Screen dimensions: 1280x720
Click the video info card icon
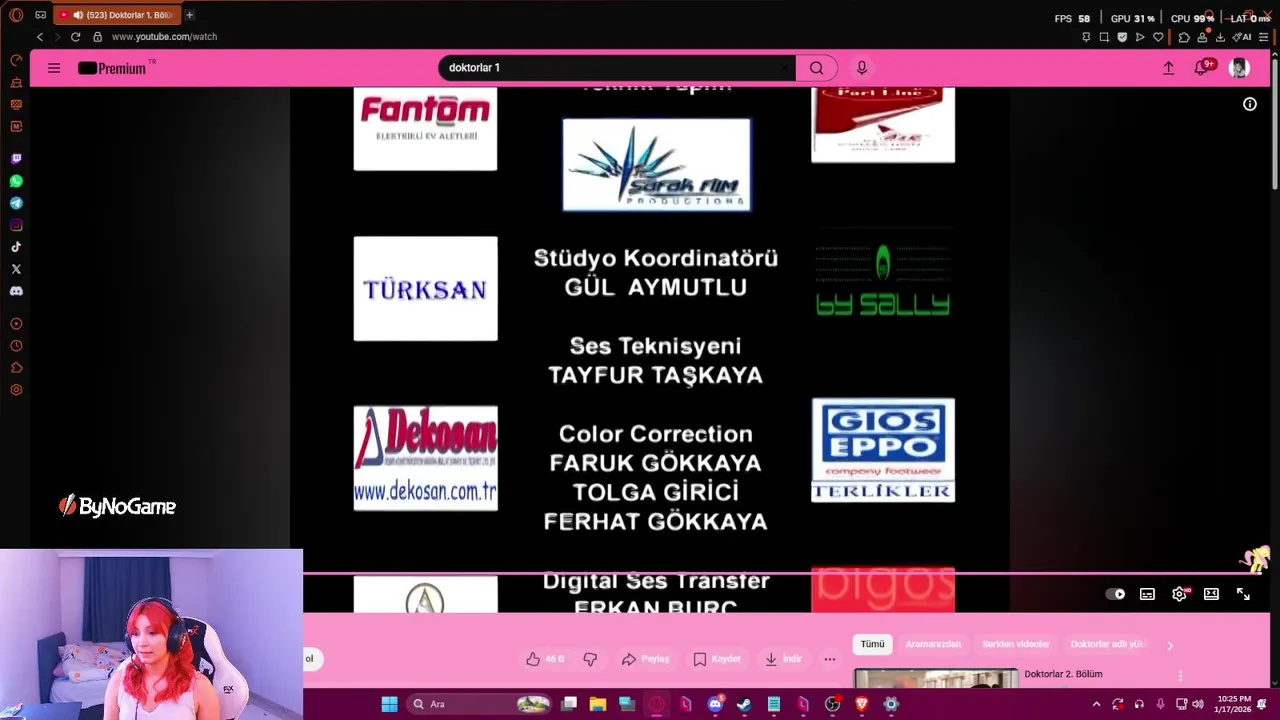1250,104
